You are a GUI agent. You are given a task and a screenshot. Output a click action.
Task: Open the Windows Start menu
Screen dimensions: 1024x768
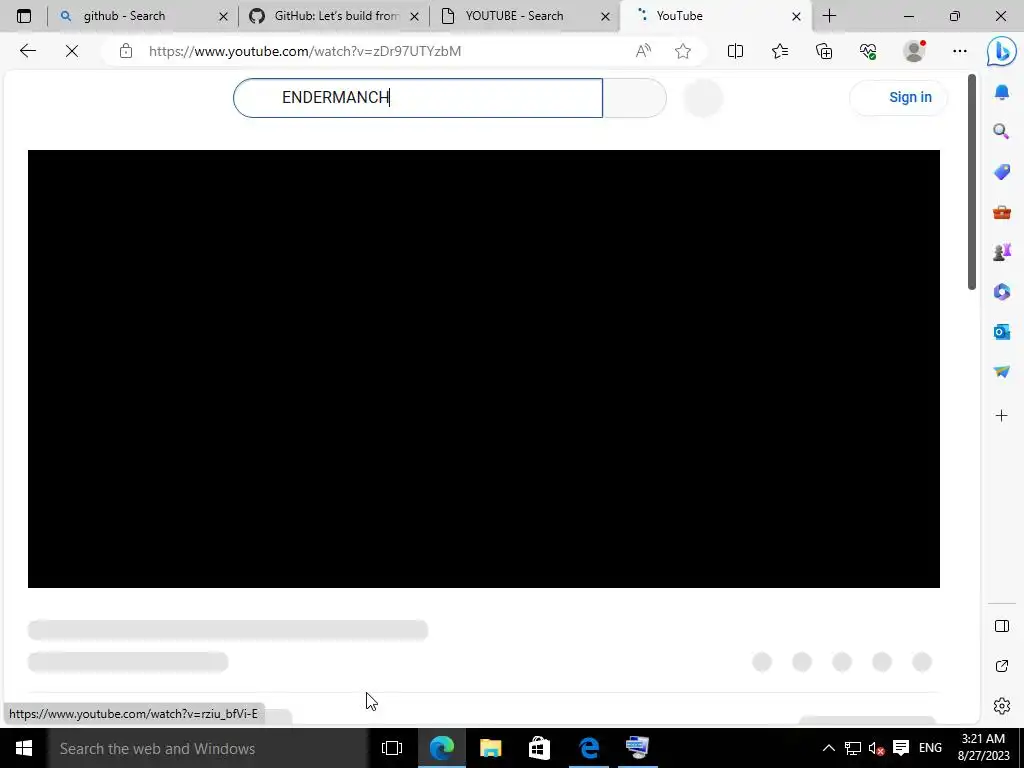point(24,748)
